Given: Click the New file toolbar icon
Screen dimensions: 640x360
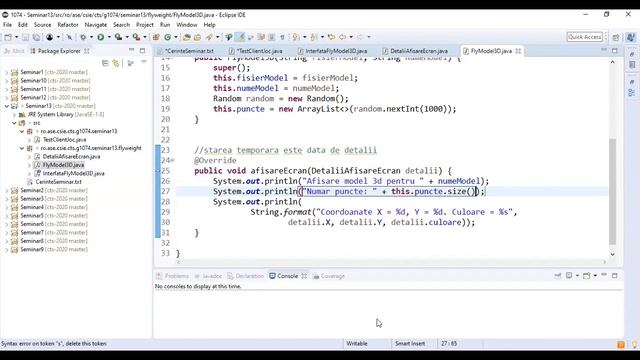Looking at the screenshot, I should (x=8, y=37).
